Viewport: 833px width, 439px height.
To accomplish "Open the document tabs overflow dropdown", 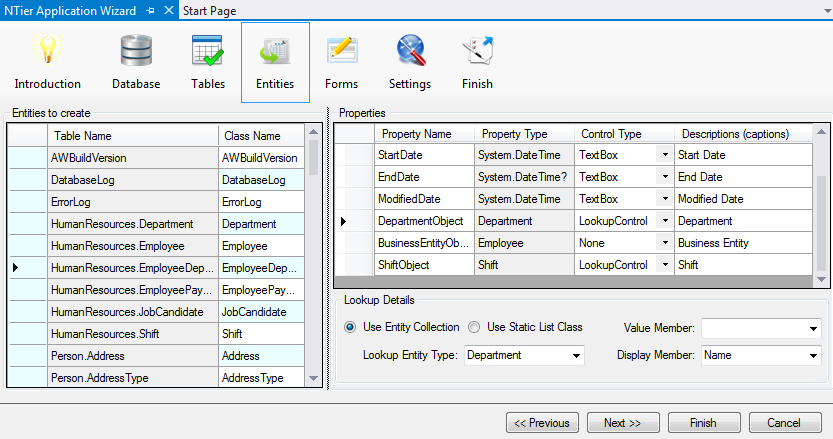I will pos(827,11).
